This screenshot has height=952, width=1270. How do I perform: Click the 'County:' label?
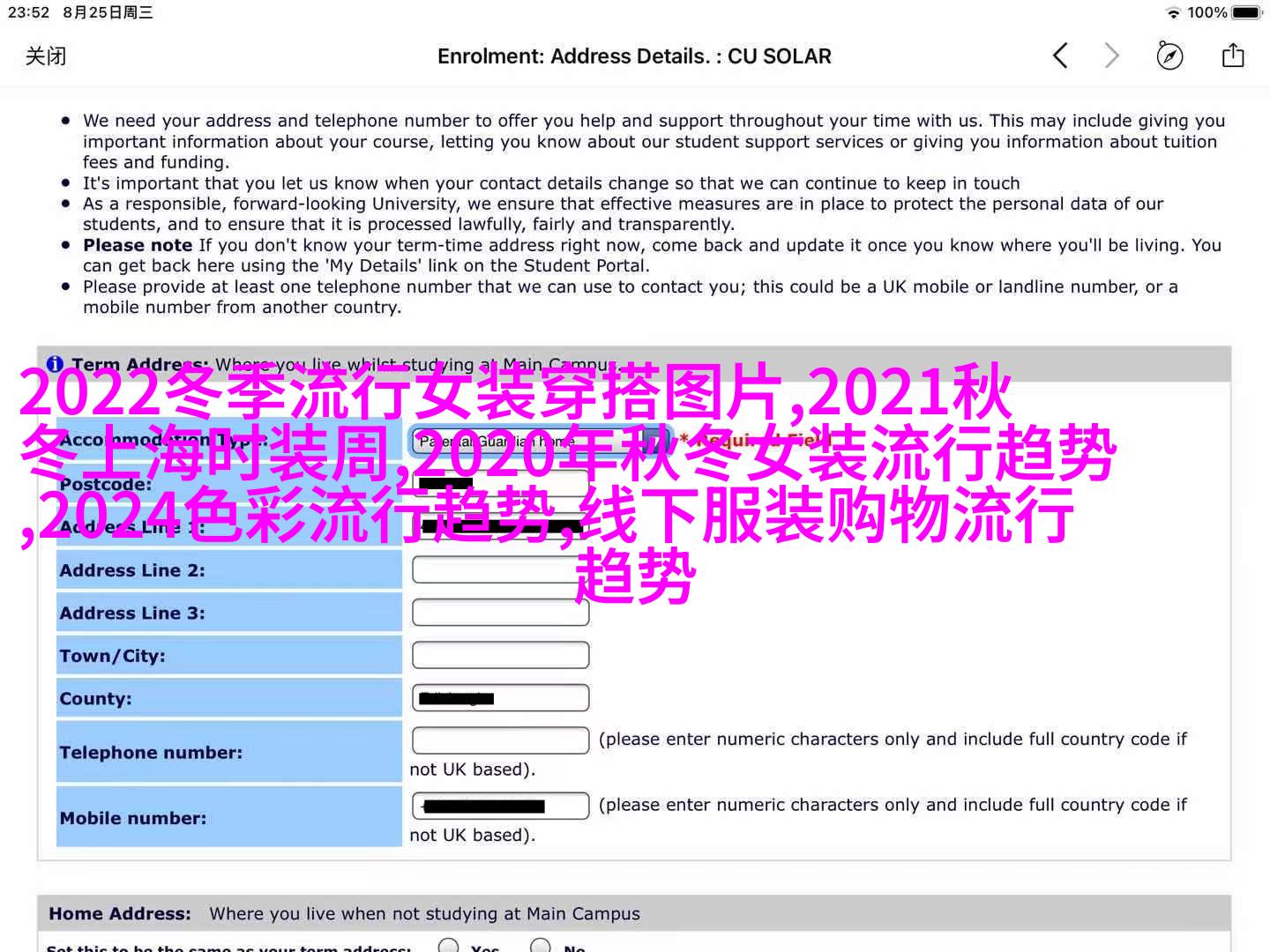[95, 699]
